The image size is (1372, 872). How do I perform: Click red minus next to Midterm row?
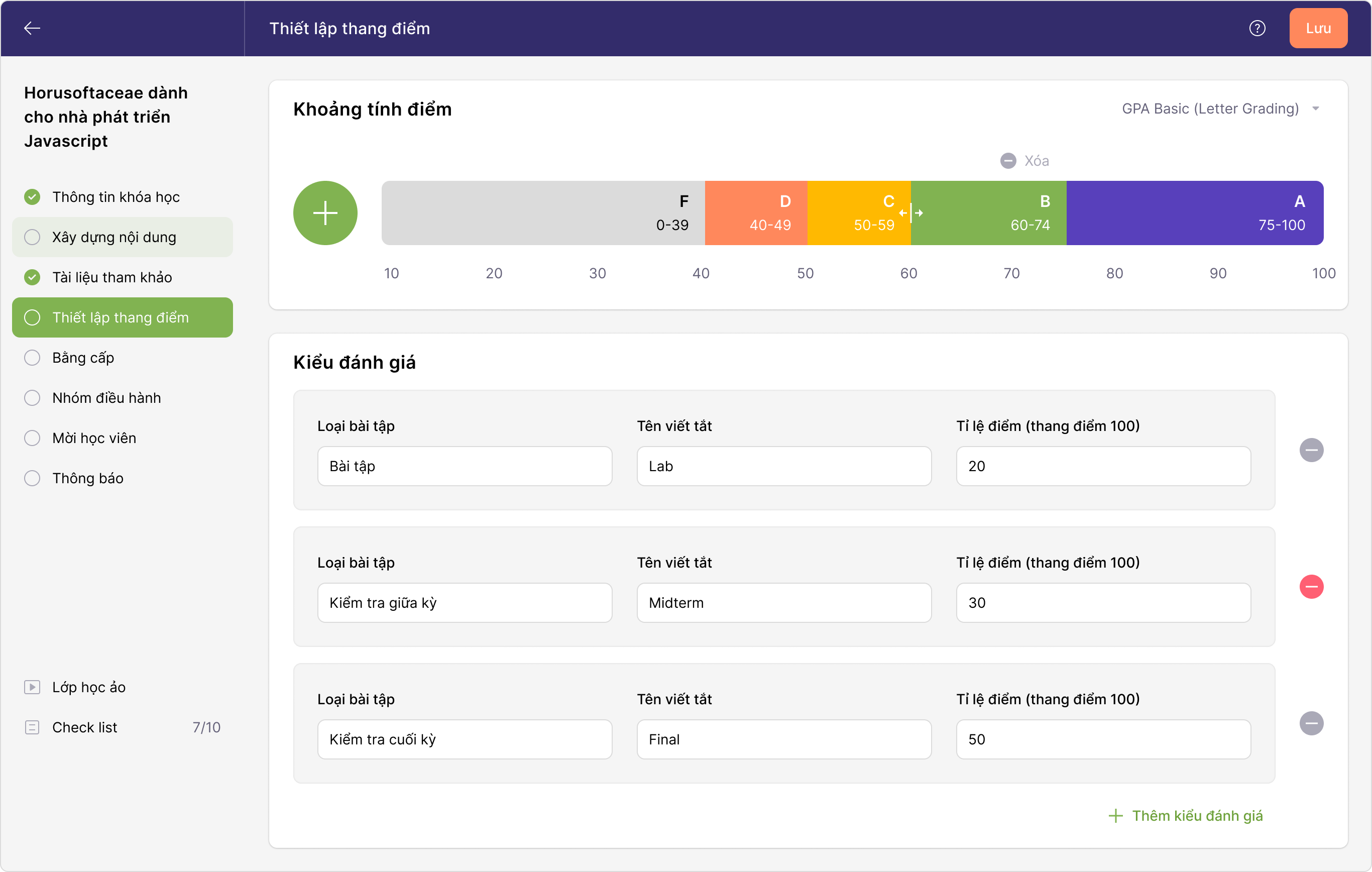(x=1311, y=587)
